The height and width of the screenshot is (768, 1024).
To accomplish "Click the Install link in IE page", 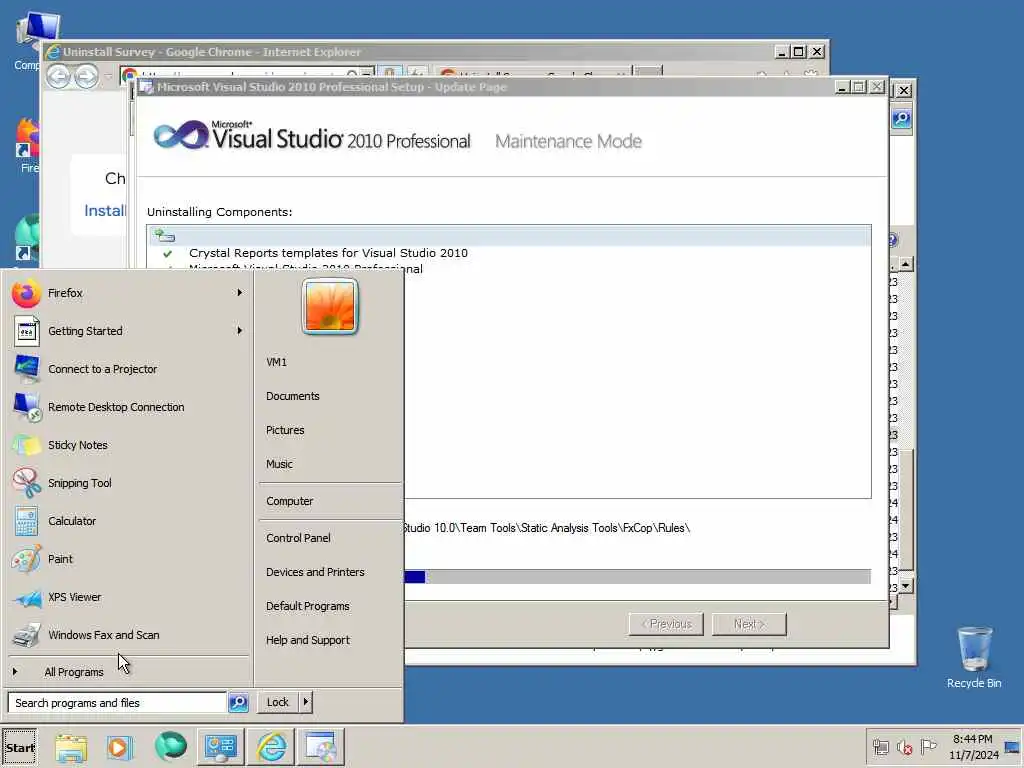I will tap(104, 211).
